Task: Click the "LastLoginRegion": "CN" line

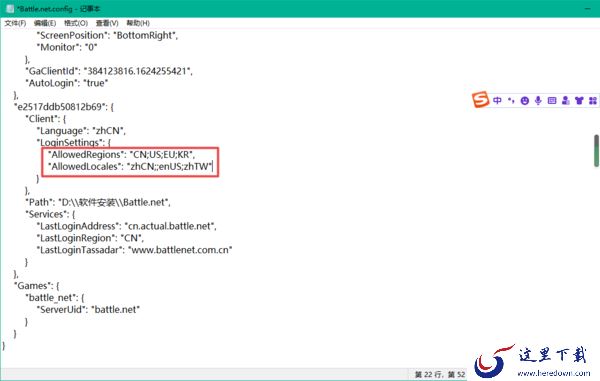Action: (90, 238)
